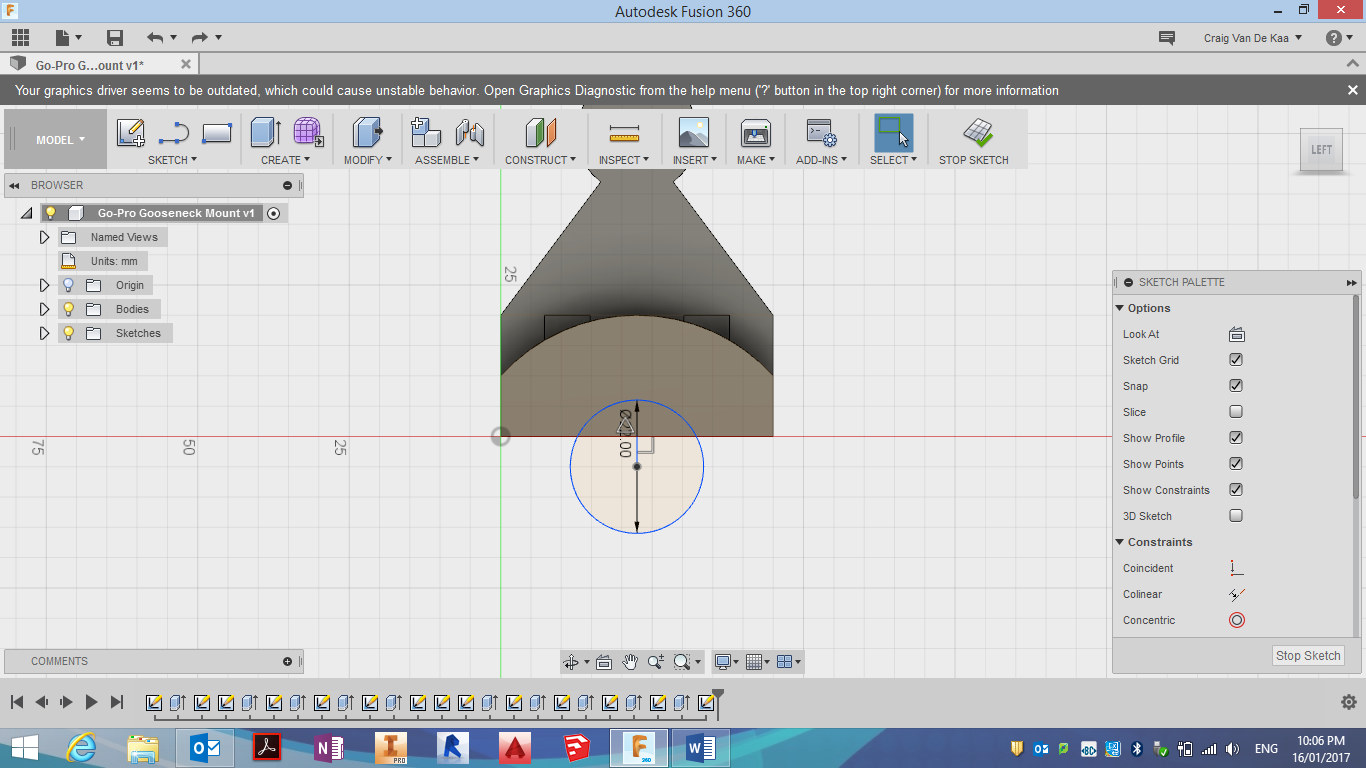
Task: Open the ASSEMBLE menu
Action: pyautogui.click(x=447, y=160)
